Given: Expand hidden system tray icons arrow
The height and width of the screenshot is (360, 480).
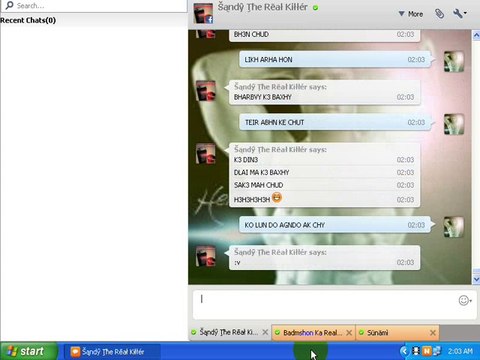Looking at the screenshot, I should (404, 351).
